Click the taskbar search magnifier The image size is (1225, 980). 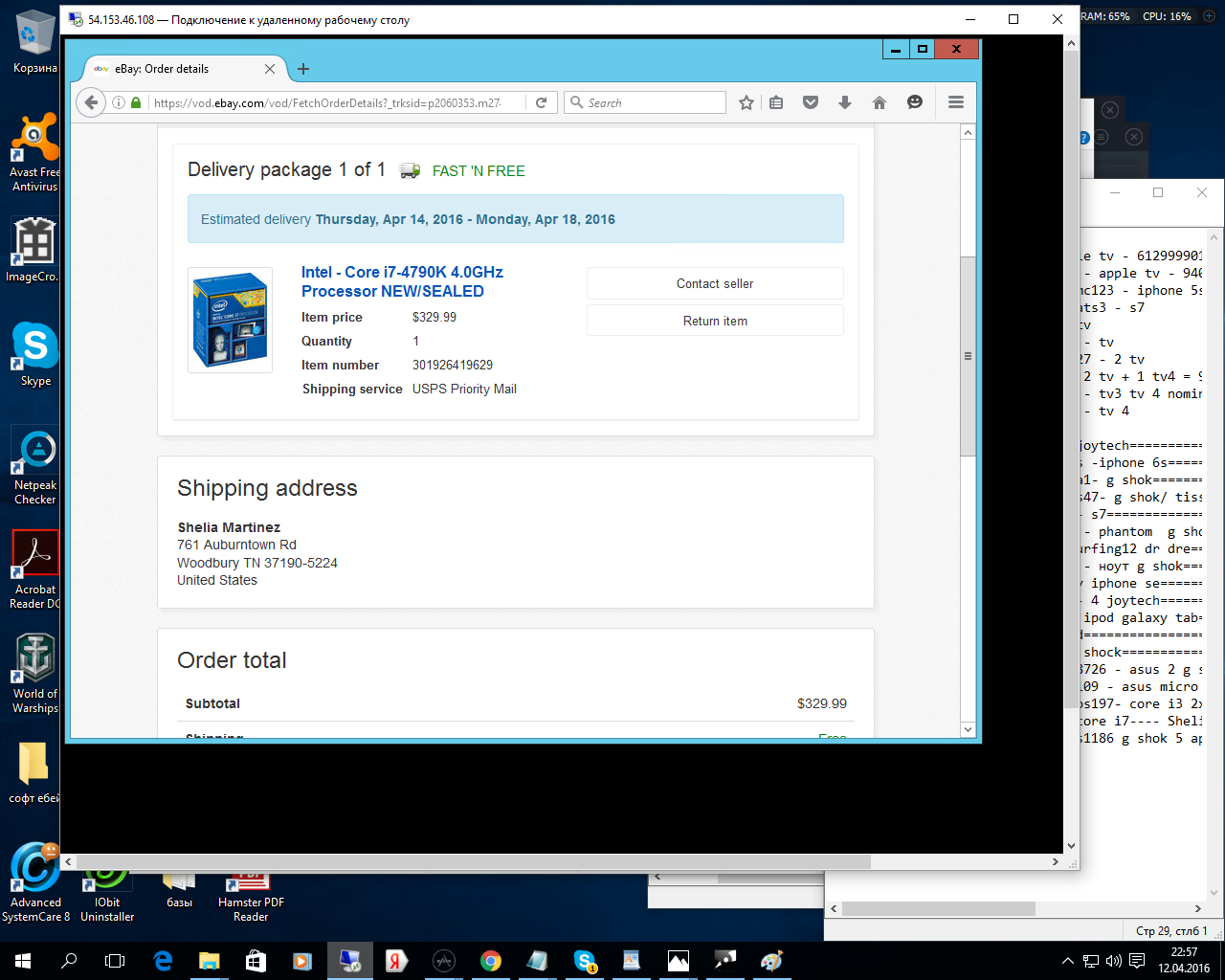click(x=69, y=961)
